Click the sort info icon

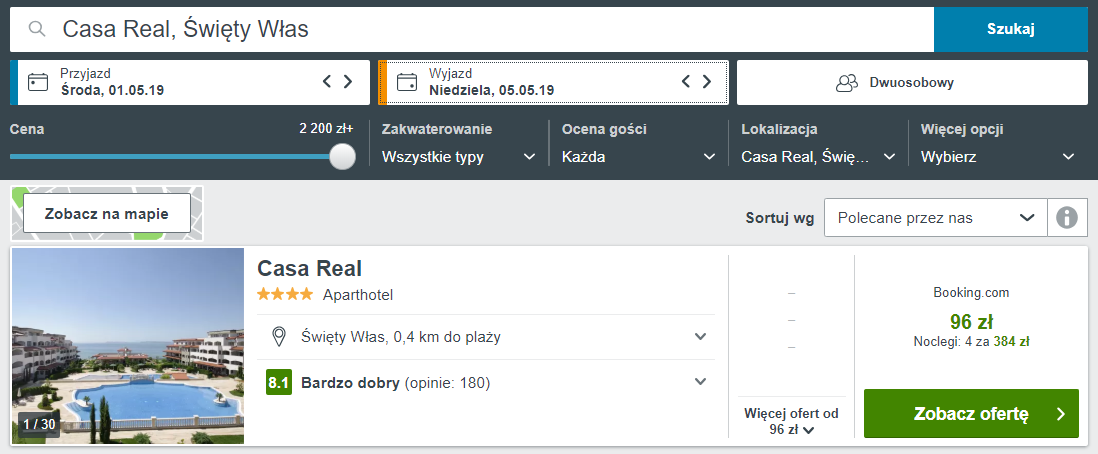pos(1066,218)
